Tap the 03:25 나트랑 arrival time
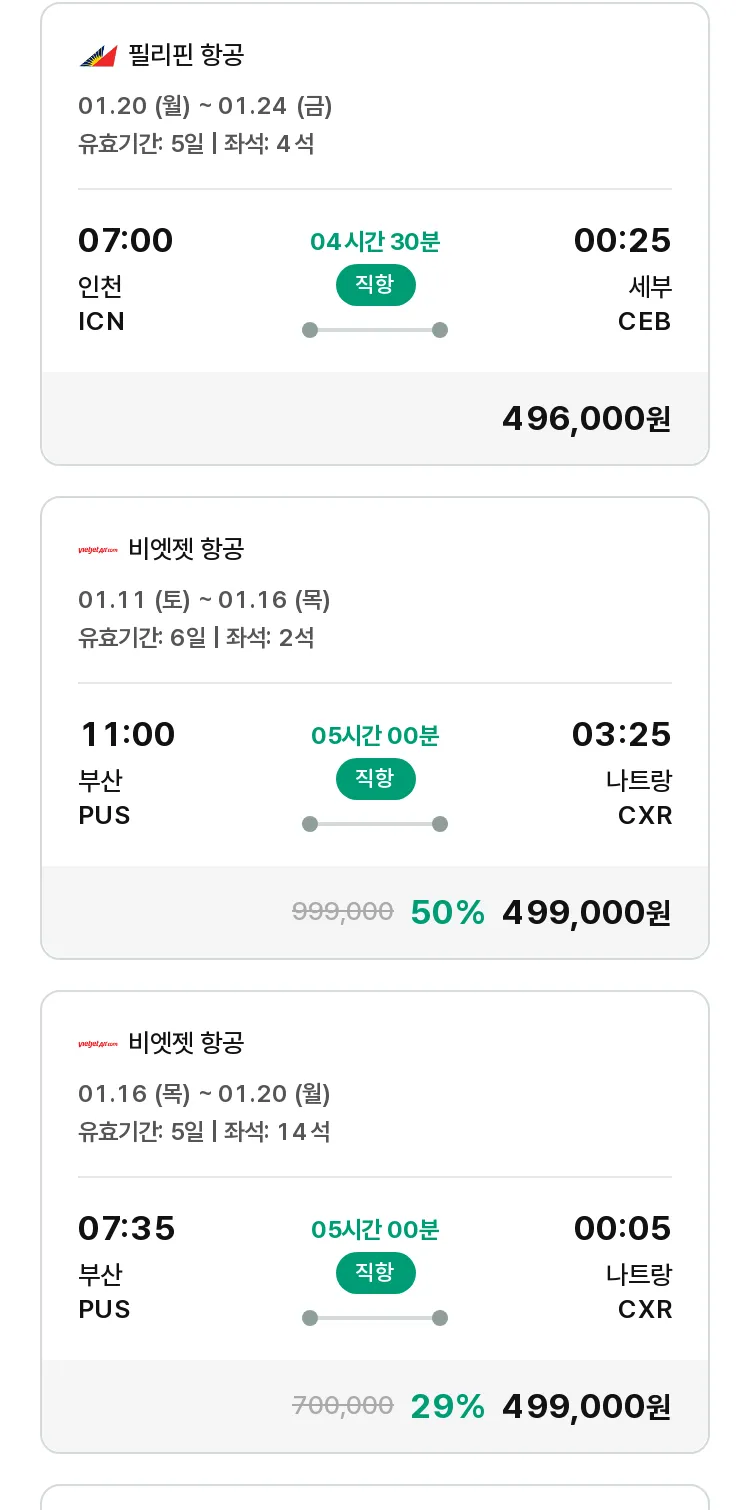The width and height of the screenshot is (750, 1510). [621, 735]
